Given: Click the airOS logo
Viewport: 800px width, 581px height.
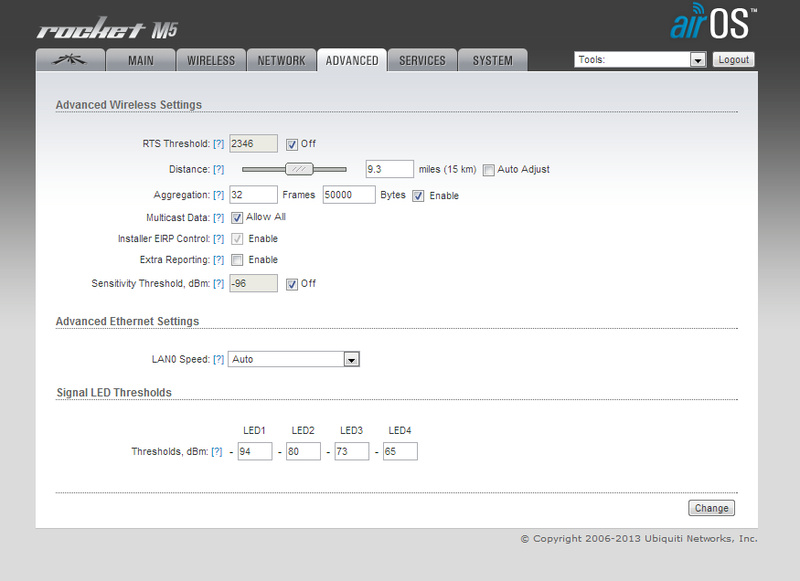Looking at the screenshot, I should tap(713, 21).
